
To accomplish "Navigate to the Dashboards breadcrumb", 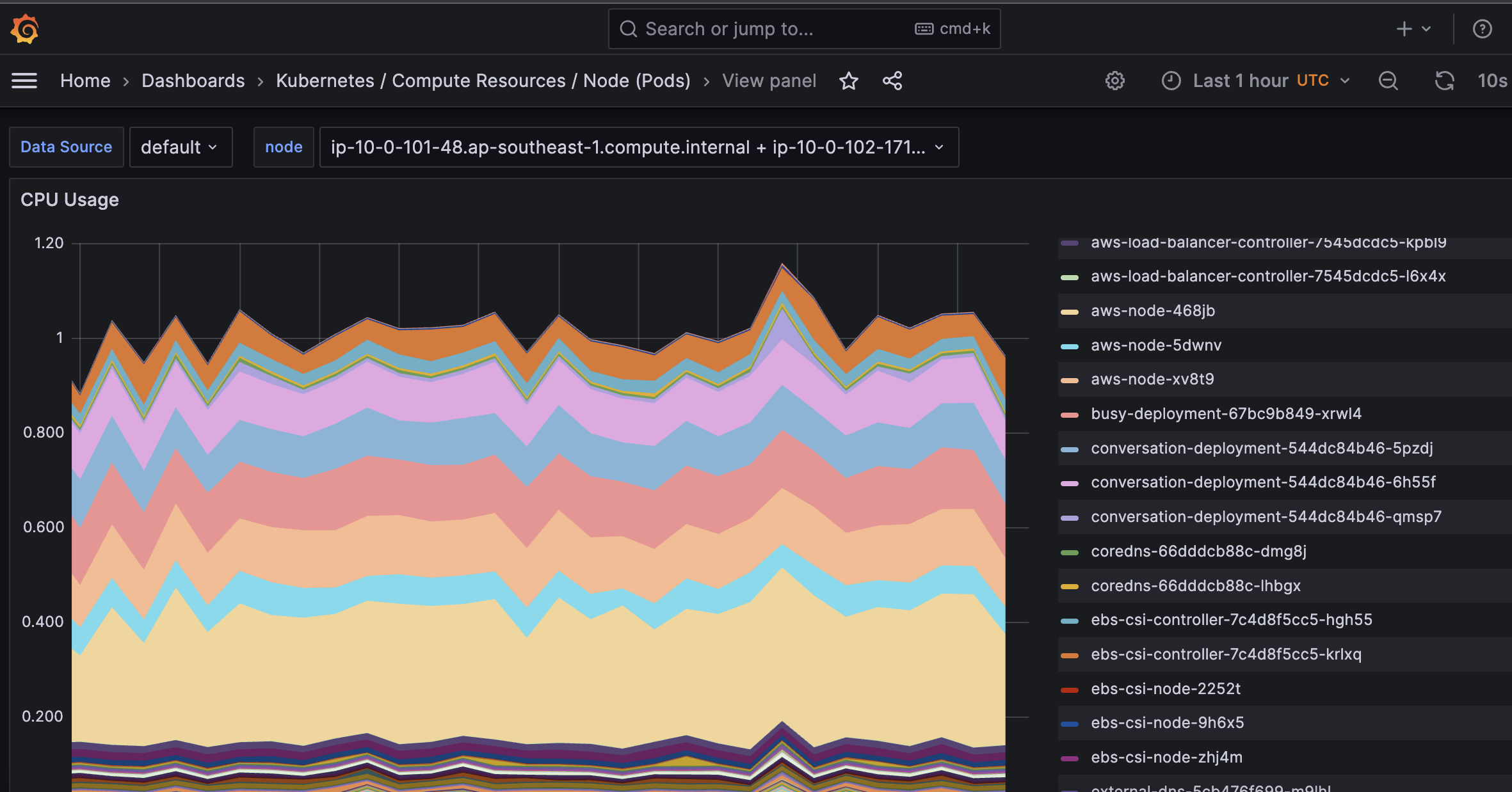I will 193,81.
